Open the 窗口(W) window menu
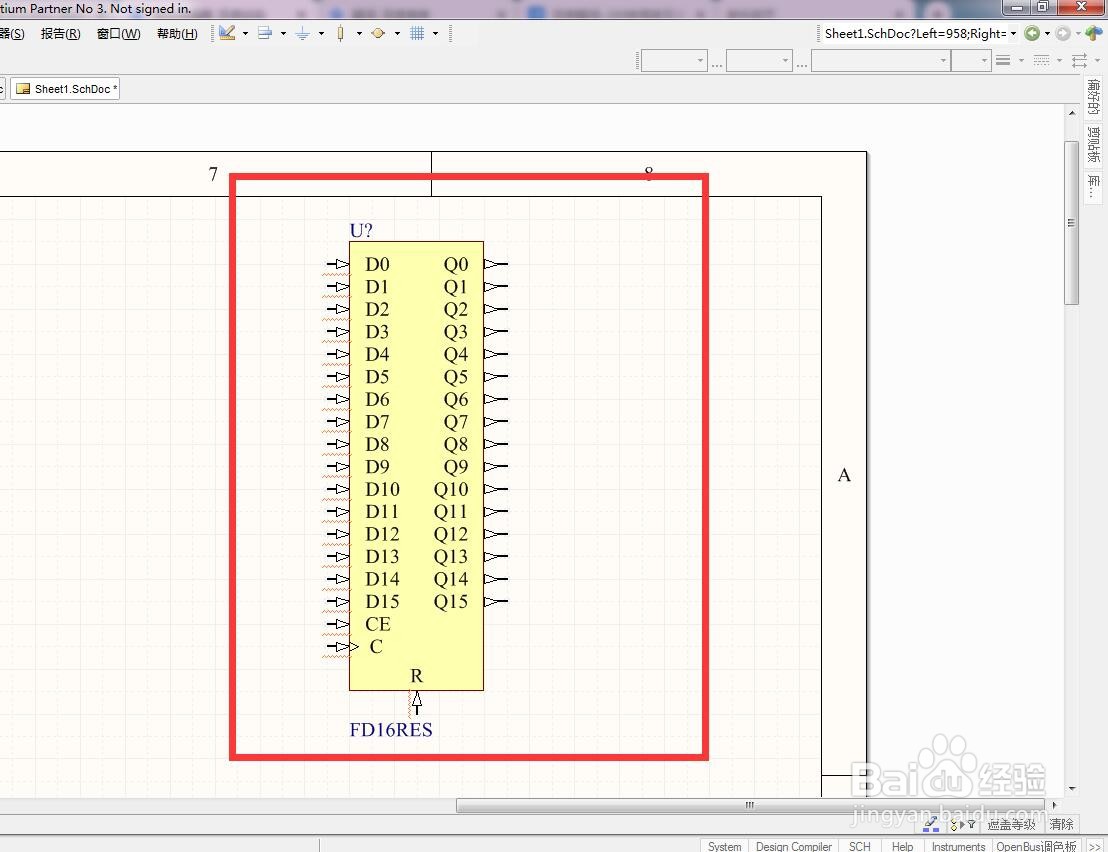Screen dimensions: 1108x852 pos(119,34)
